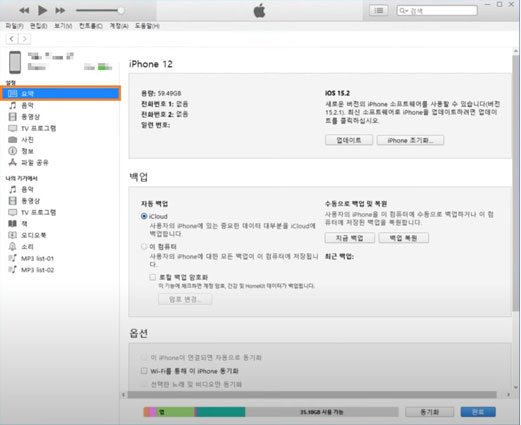The image size is (521, 425).
Task: Adjust the volume slider knob
Action: 121,10
